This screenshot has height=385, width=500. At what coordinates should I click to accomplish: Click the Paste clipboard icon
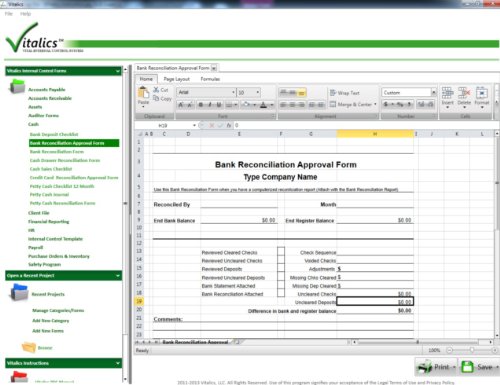(x=143, y=92)
